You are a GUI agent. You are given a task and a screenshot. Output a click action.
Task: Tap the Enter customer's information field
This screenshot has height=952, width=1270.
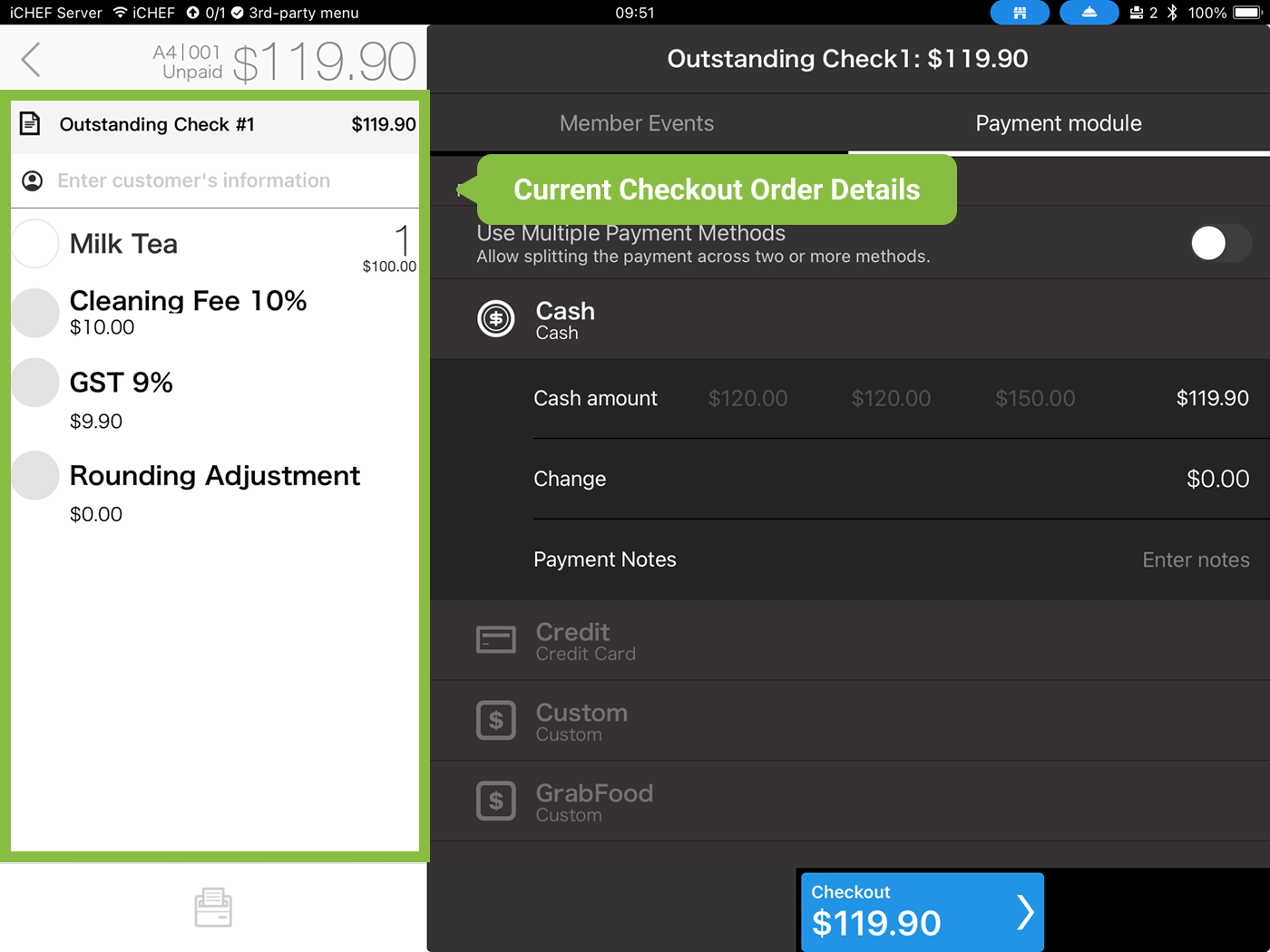point(194,181)
